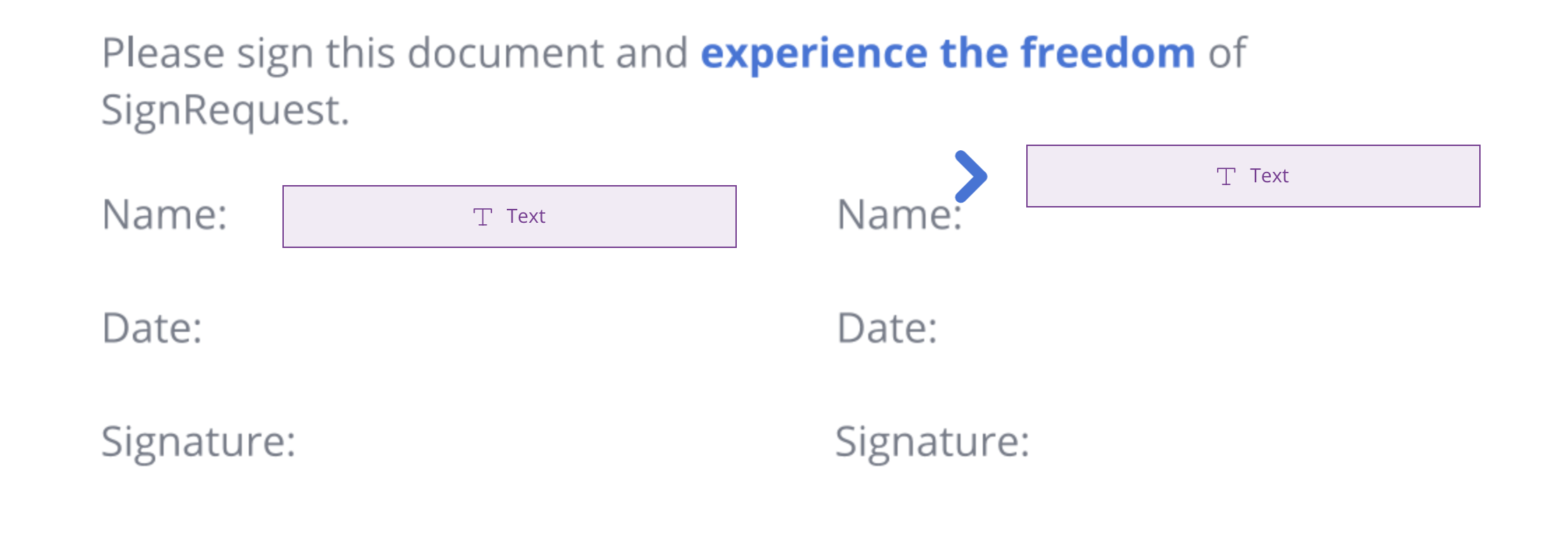Select the Text field beside the blue chevron
1568x533 pixels.
point(1253,176)
